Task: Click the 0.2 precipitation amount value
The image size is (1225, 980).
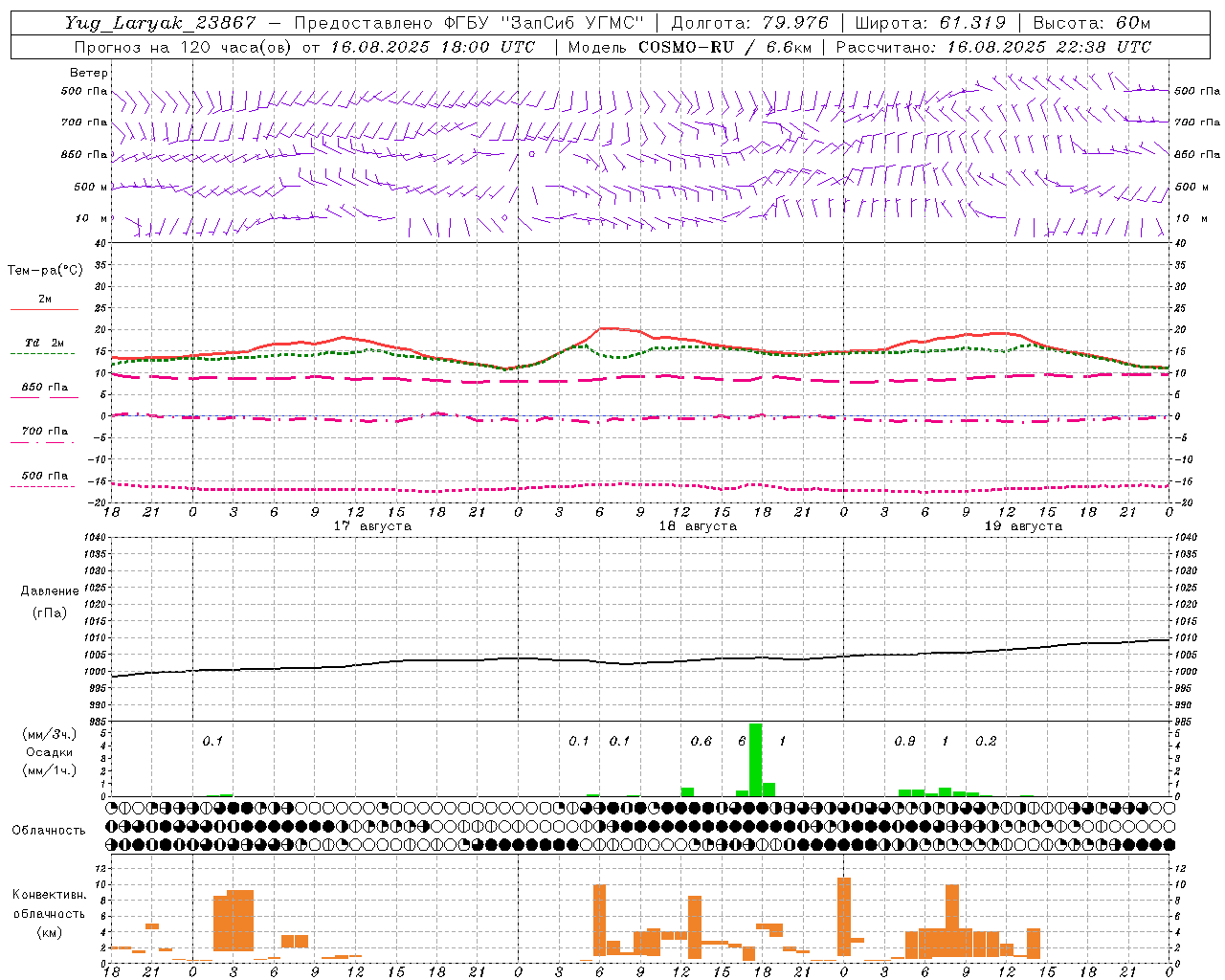Action: point(986,741)
